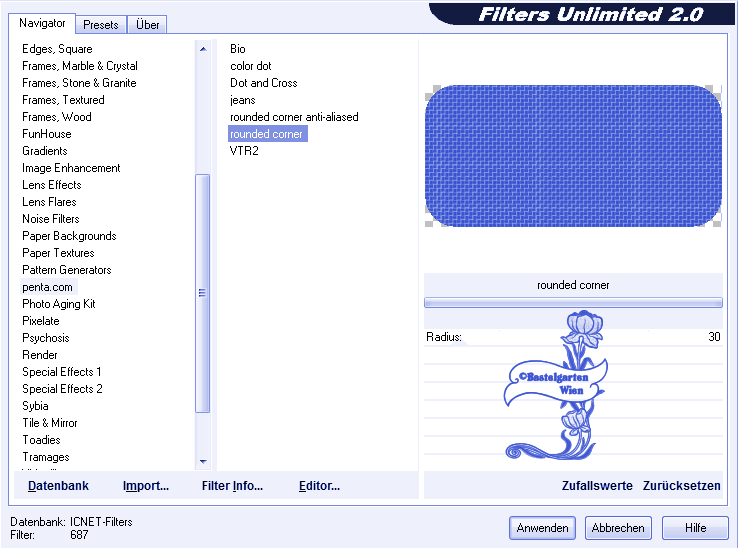
Task: Click the category list scroll-down arrow
Action: tap(203, 461)
